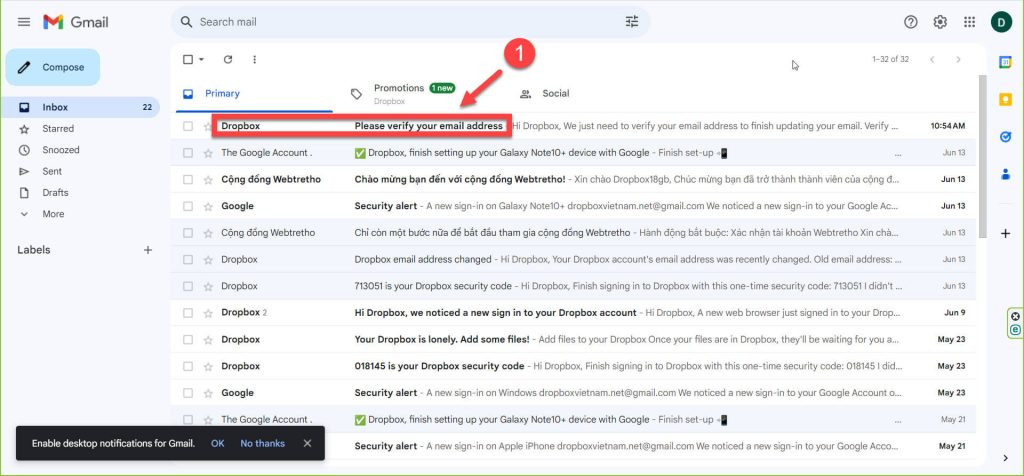Viewport: 1024px width, 476px height.
Task: Check the Google Security alert Jun 13 checkbox
Action: [188, 206]
